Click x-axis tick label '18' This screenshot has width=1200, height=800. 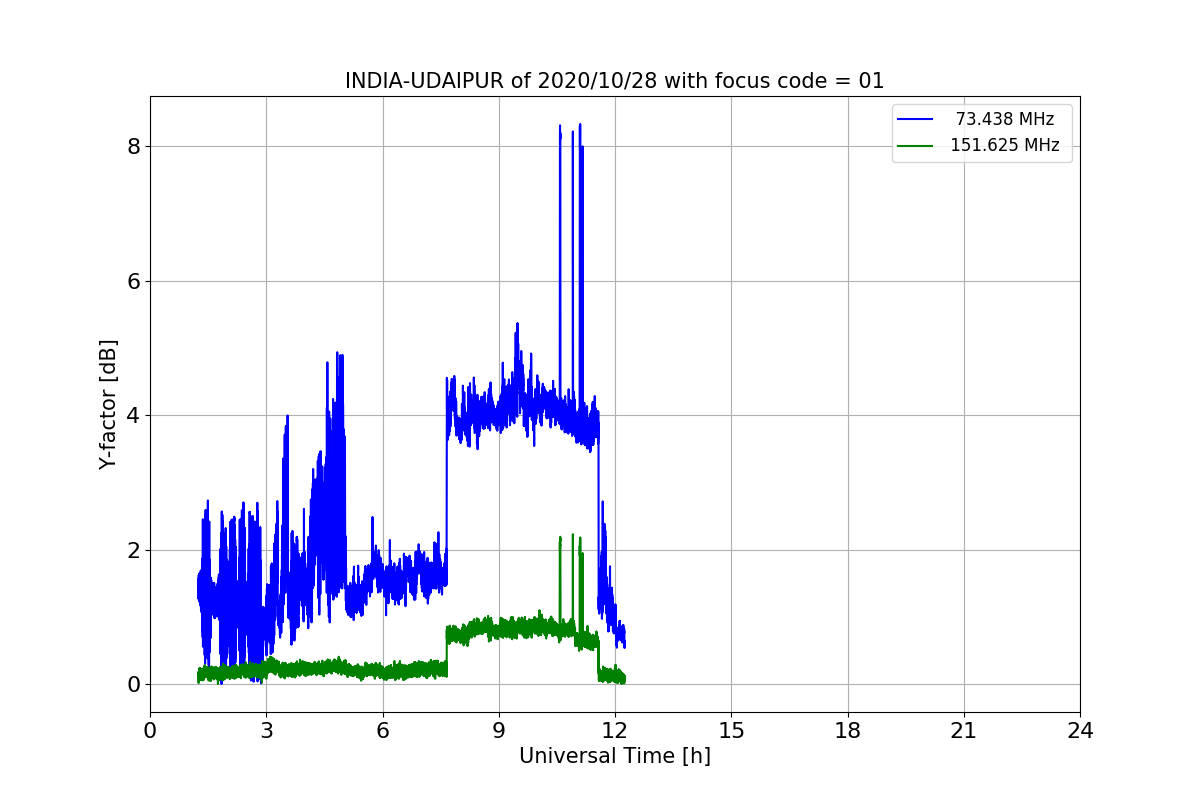pos(847,731)
